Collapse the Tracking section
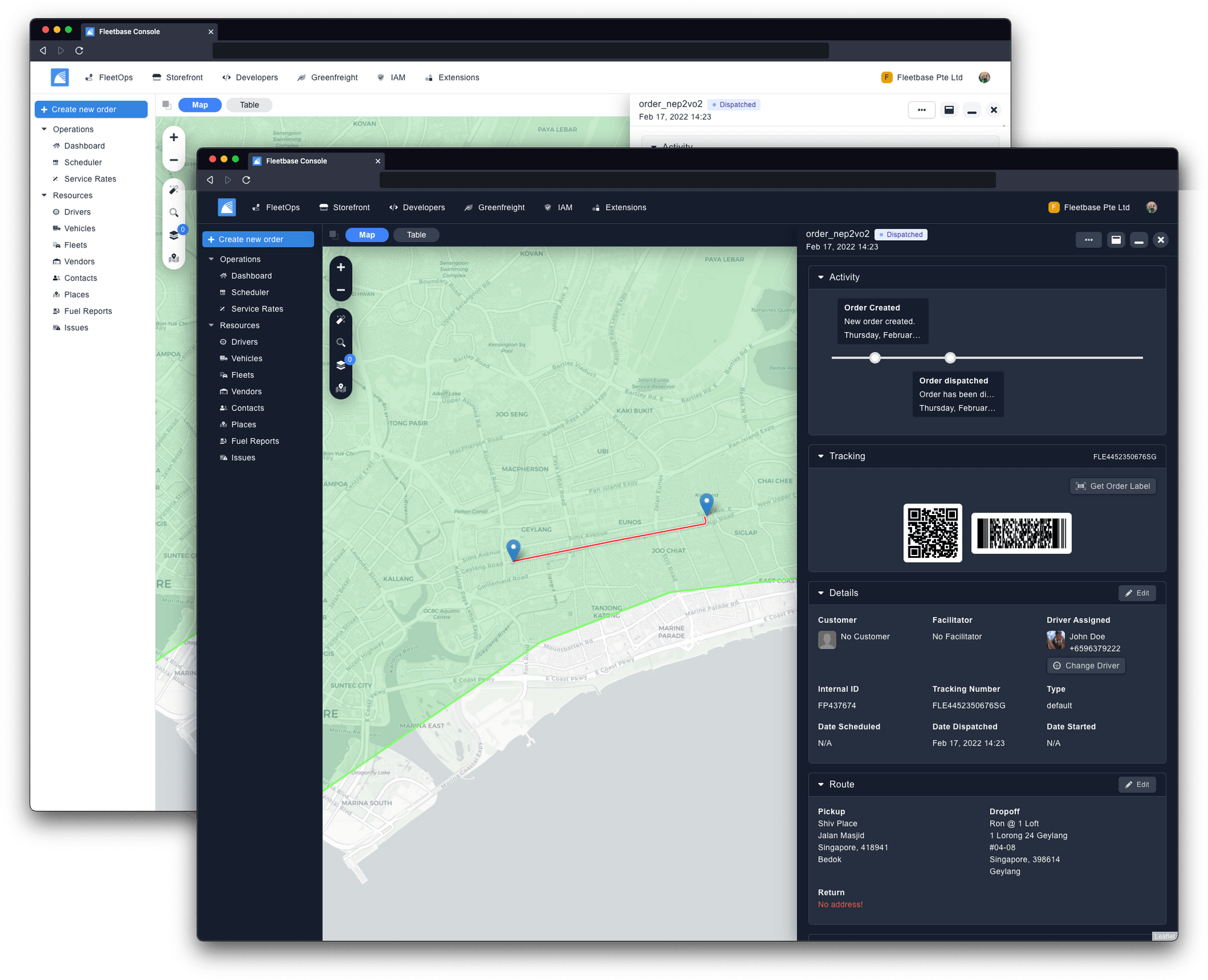The width and height of the screenshot is (1208, 980). click(x=820, y=456)
